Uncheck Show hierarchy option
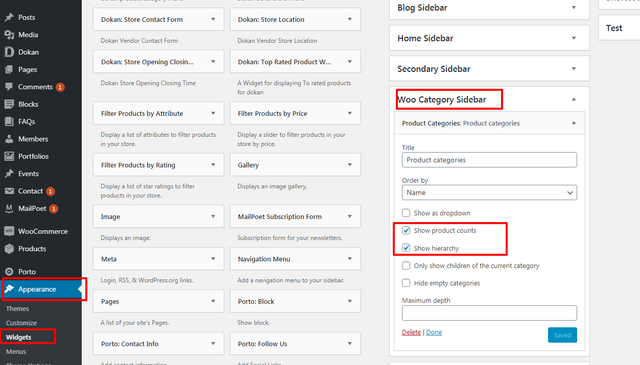Screen dimensions: 640x365 tap(406, 248)
